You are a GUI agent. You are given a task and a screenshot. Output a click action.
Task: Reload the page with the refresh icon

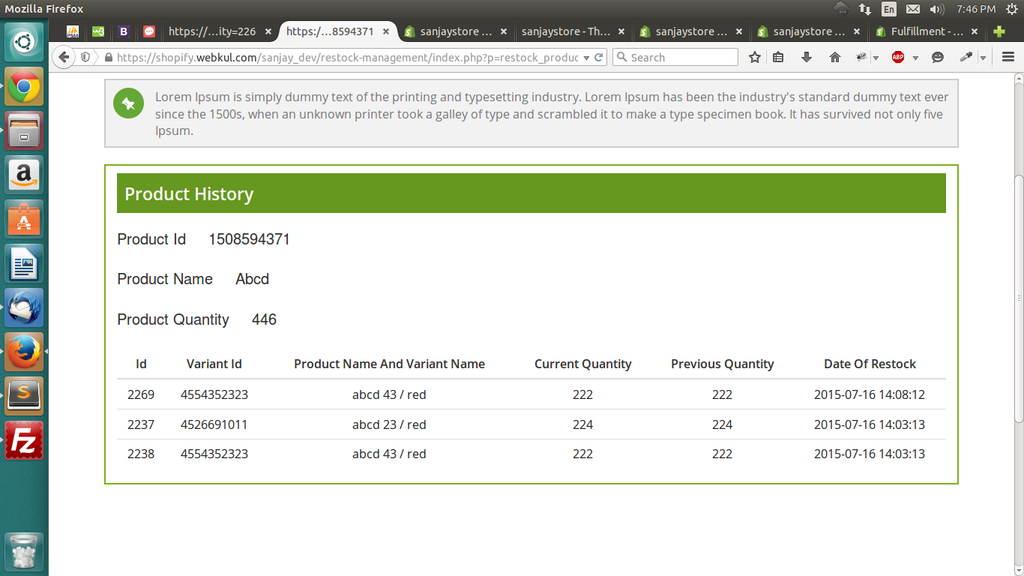coord(599,57)
